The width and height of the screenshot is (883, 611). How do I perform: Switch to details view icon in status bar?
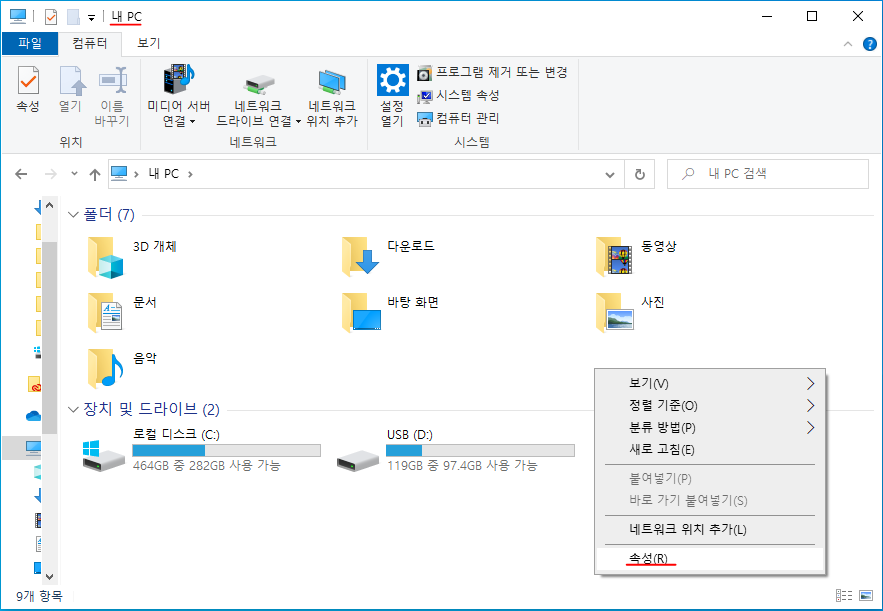click(x=844, y=596)
